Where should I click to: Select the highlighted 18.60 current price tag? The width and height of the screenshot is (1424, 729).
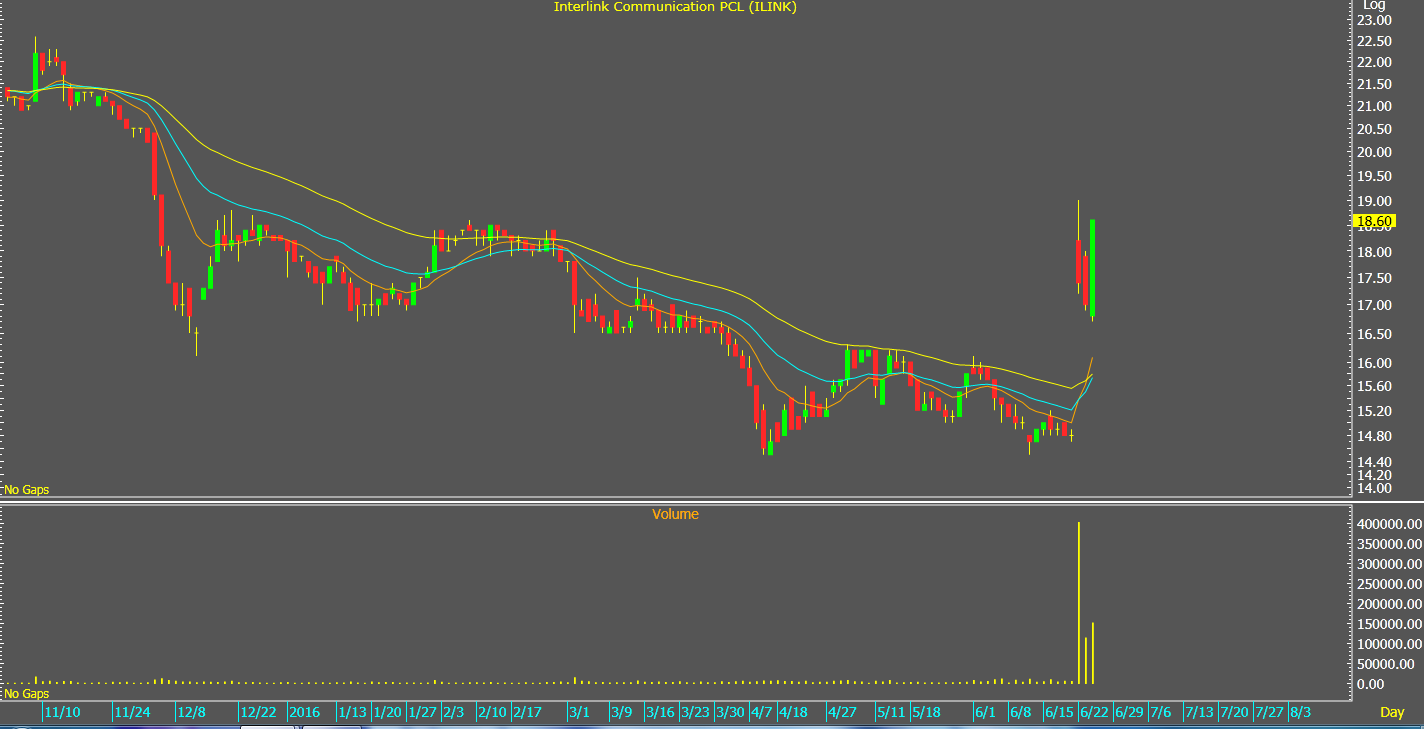click(x=1372, y=221)
